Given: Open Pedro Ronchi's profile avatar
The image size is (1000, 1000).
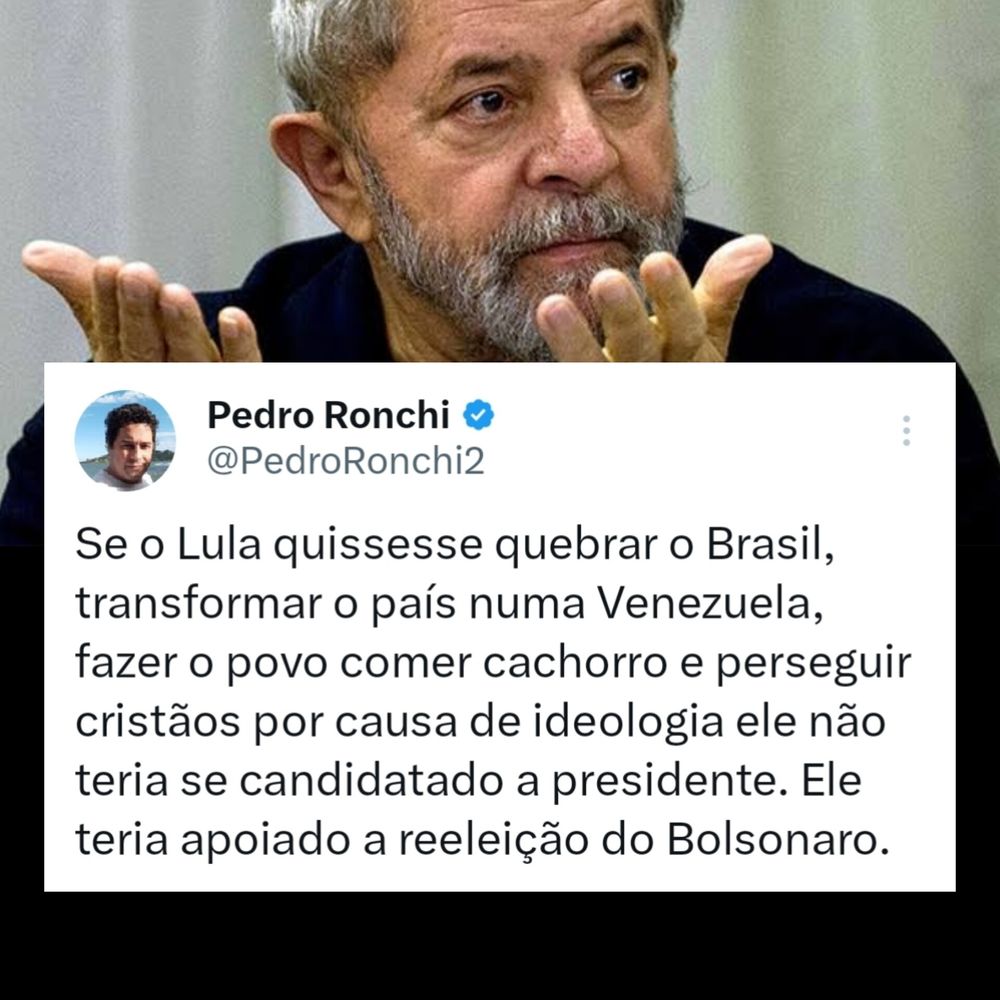Looking at the screenshot, I should (125, 440).
